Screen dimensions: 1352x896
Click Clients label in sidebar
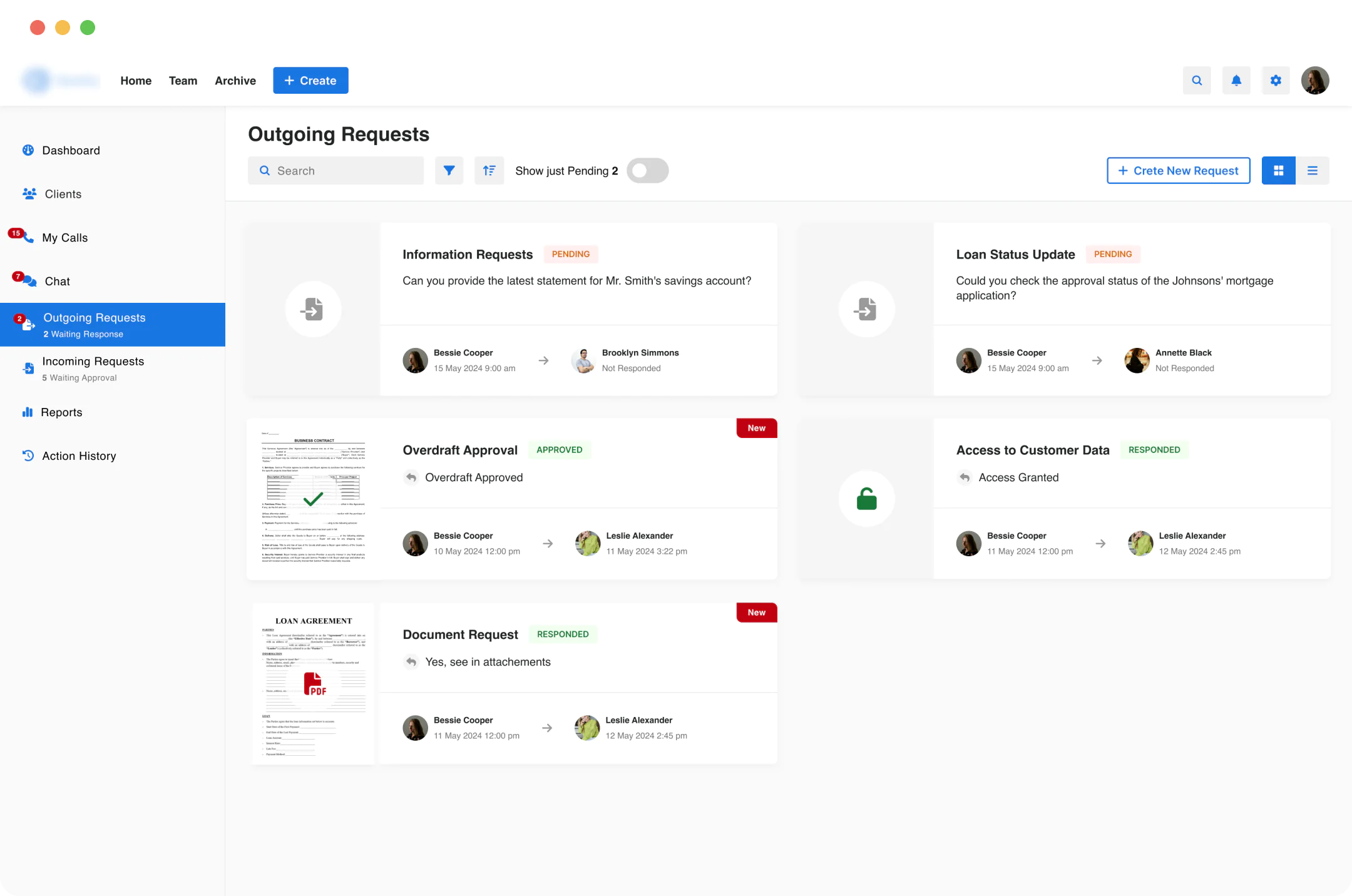pyautogui.click(x=63, y=194)
